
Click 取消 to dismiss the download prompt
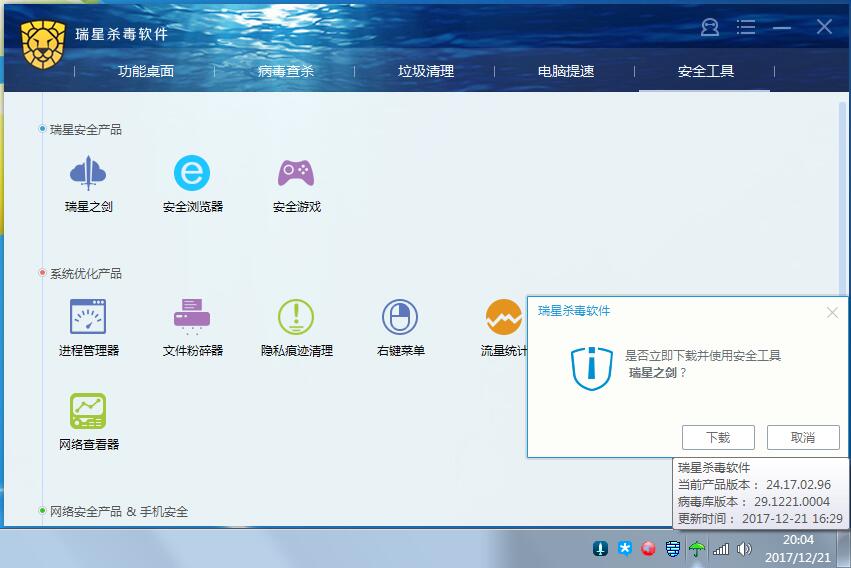[x=803, y=437]
